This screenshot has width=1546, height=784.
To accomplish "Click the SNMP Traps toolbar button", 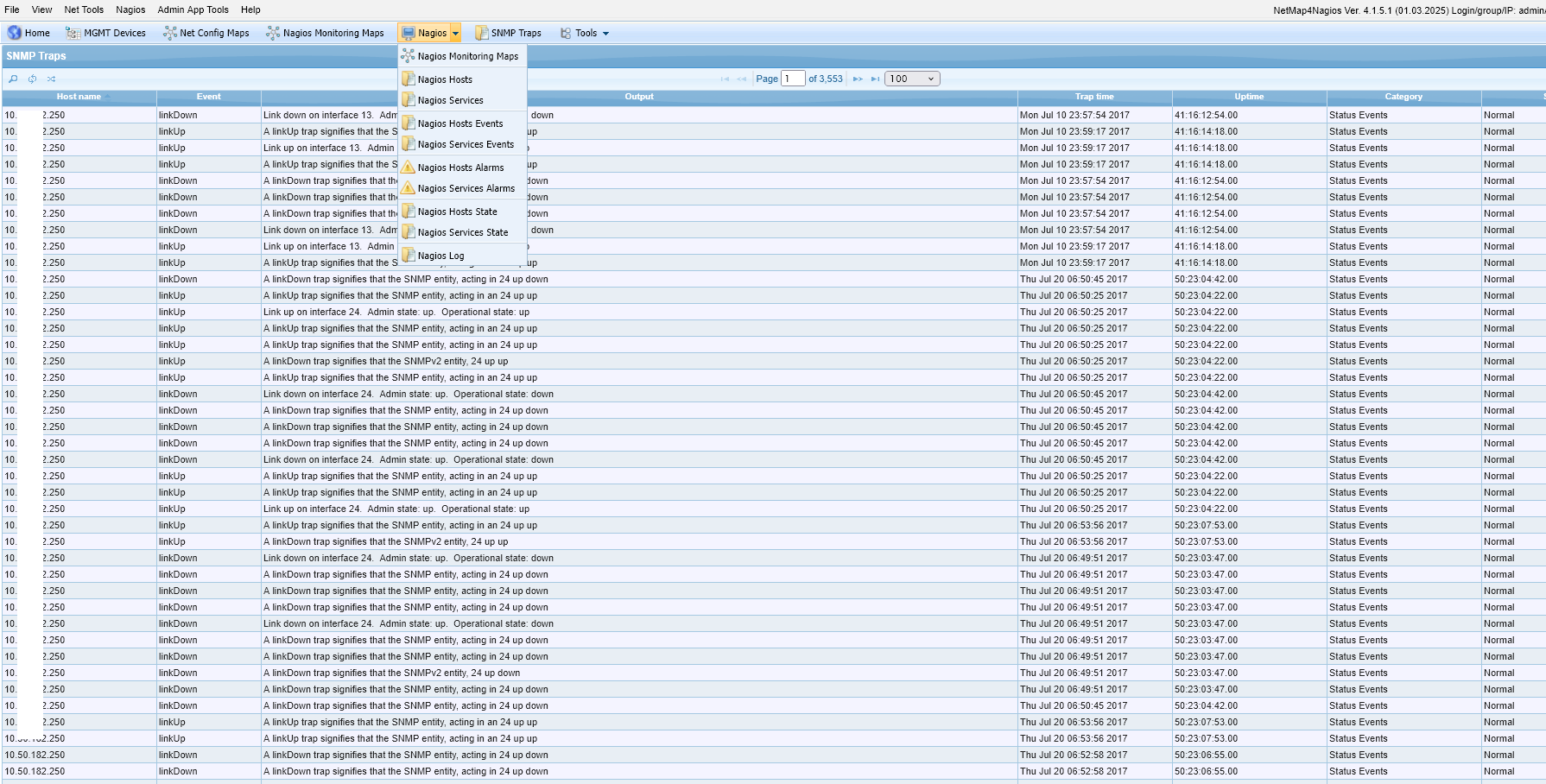I will point(508,33).
